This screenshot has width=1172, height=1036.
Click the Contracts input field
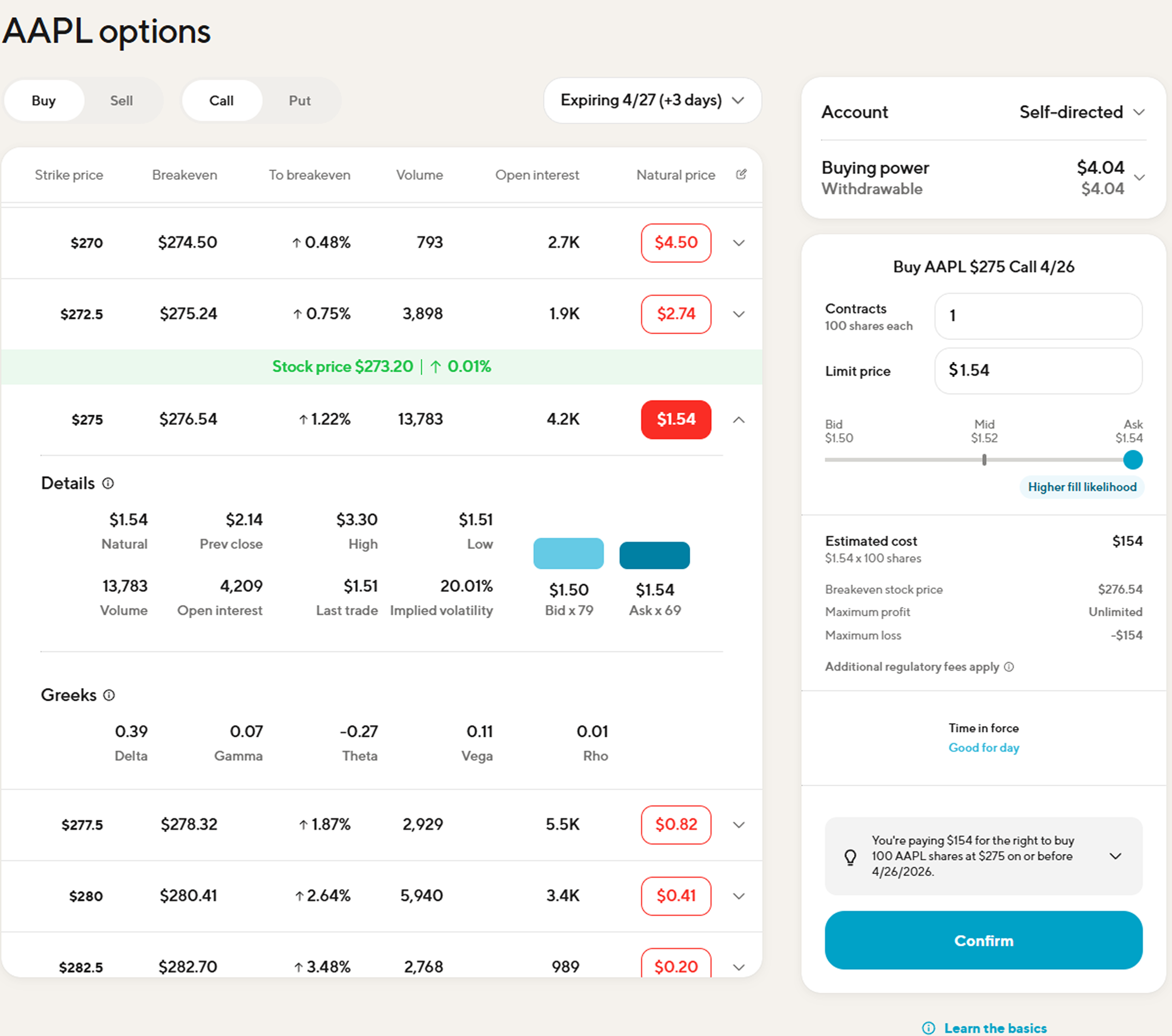point(1038,316)
